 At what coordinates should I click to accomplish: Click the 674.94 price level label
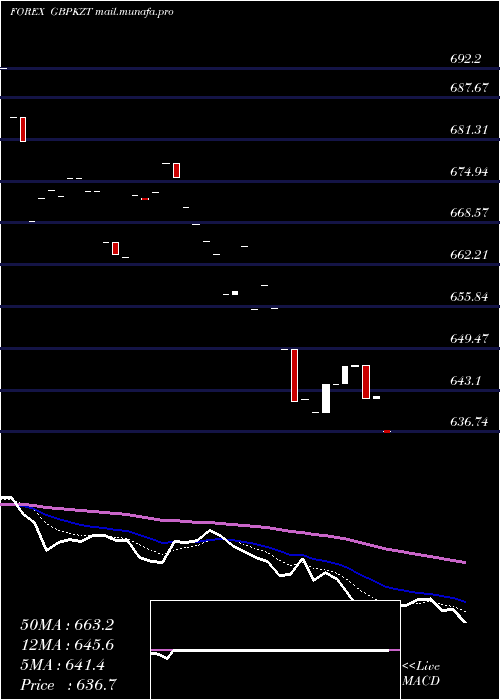pyautogui.click(x=469, y=171)
